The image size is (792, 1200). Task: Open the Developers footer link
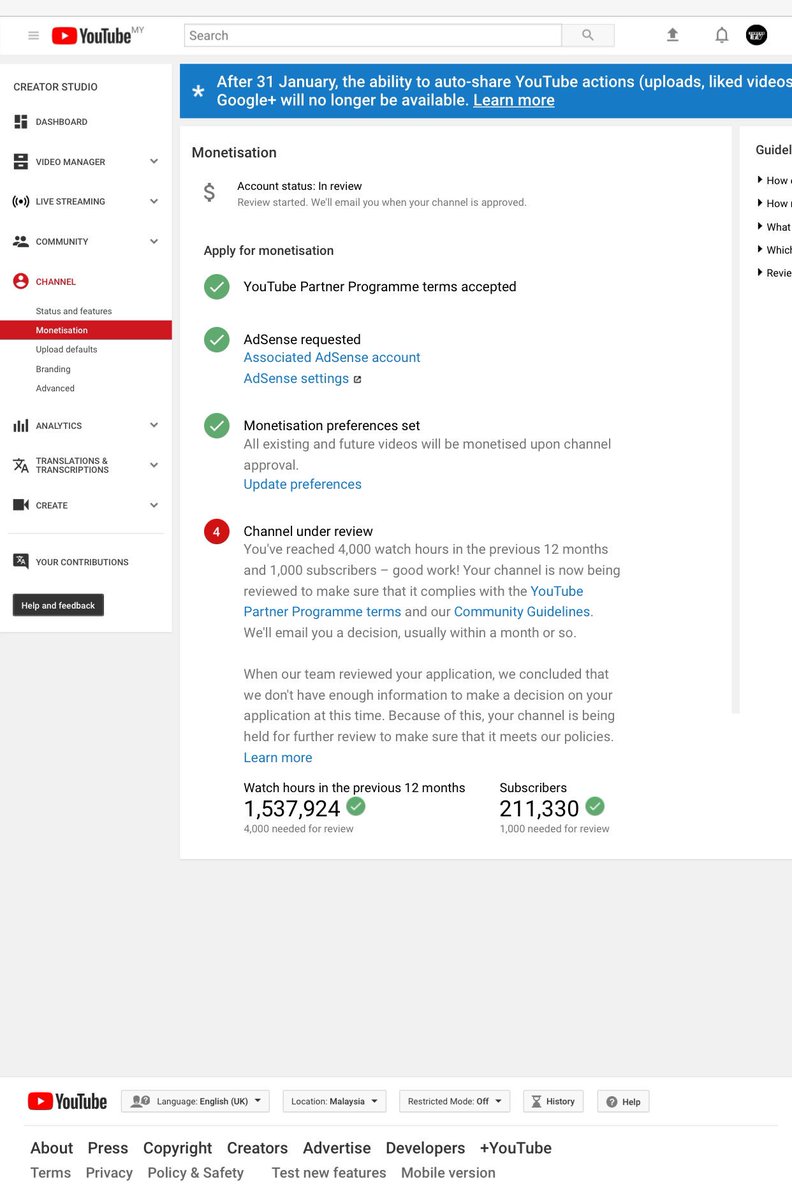click(425, 1148)
